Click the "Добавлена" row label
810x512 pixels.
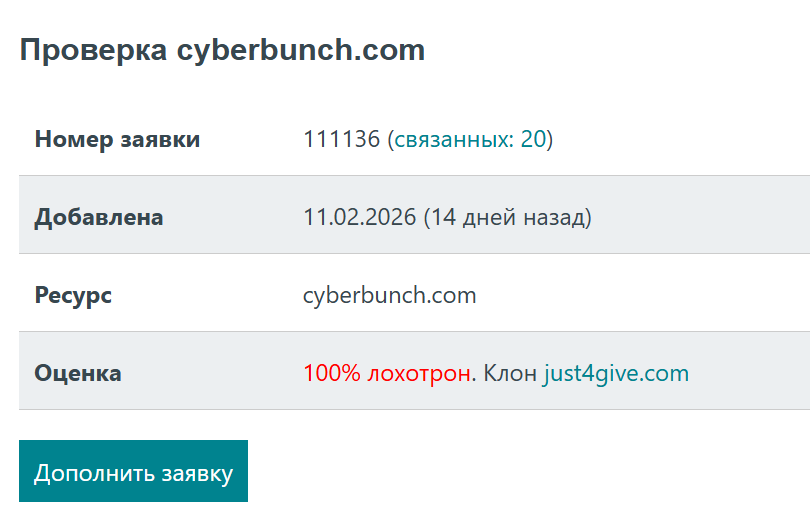coord(98,217)
